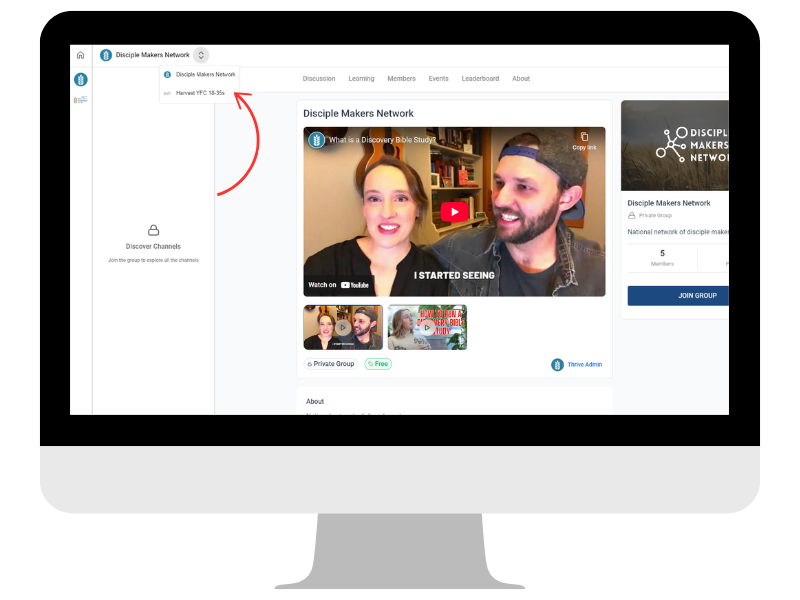
Task: Open the Discussion tab
Action: click(x=319, y=79)
